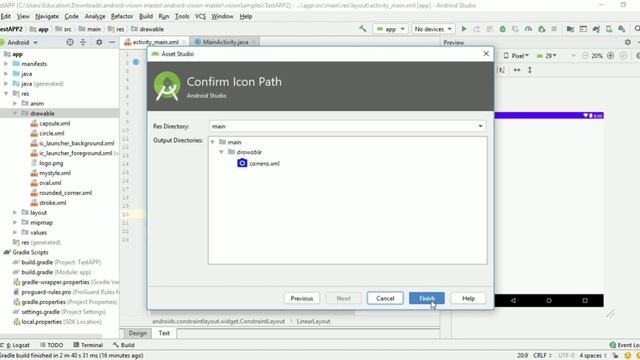The height and width of the screenshot is (360, 640).
Task: Click the CRLF line separator in status bar
Action: click(542, 356)
